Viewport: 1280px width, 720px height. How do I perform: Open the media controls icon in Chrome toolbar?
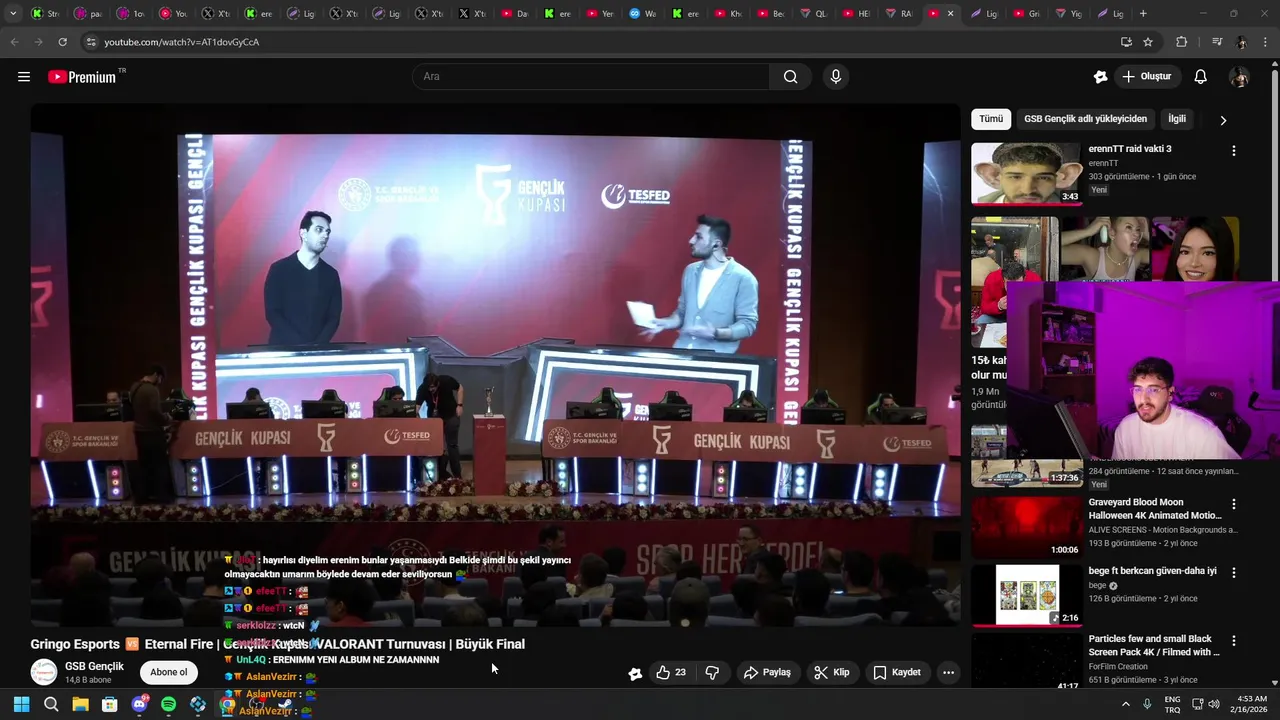tap(1217, 42)
